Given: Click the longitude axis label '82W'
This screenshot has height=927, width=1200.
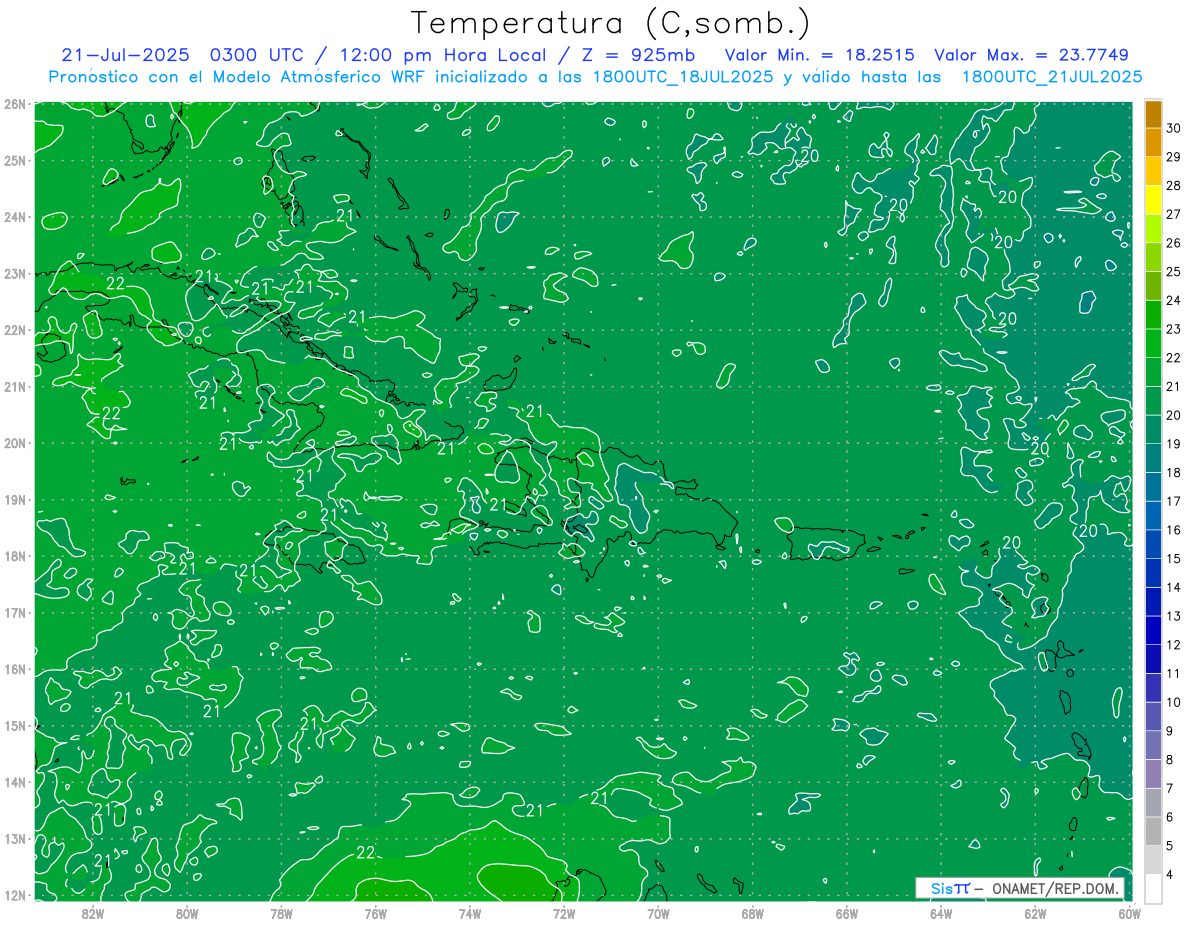Looking at the screenshot, I should pyautogui.click(x=93, y=913).
